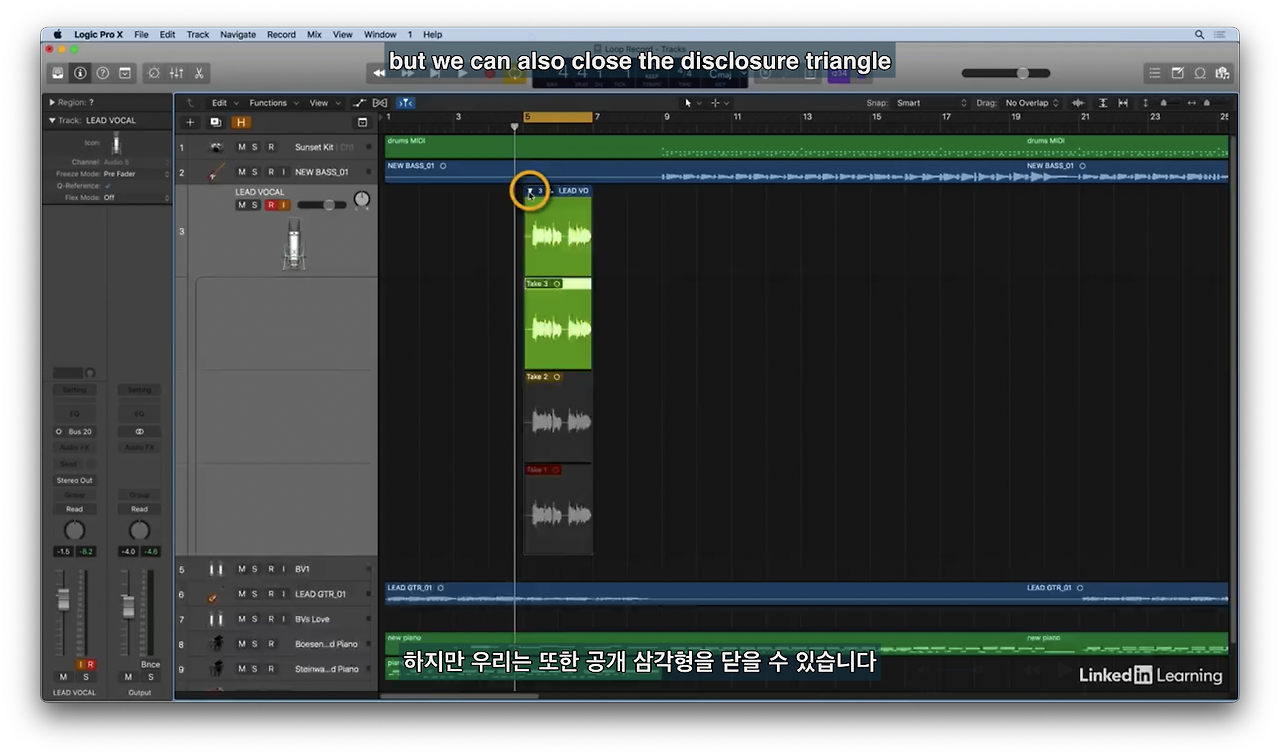Collapse the Track LEAD VOCAL inspector triangle
The height and width of the screenshot is (756, 1280).
point(52,120)
